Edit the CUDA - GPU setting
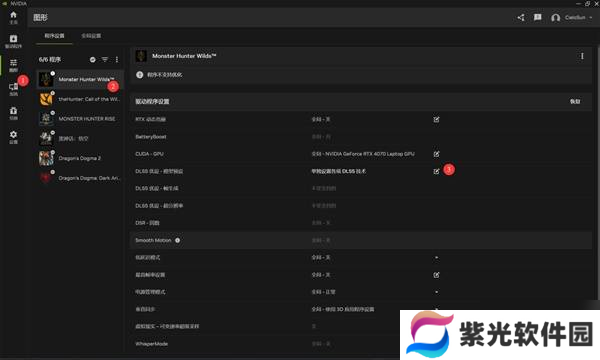600x360 pixels. 436,154
